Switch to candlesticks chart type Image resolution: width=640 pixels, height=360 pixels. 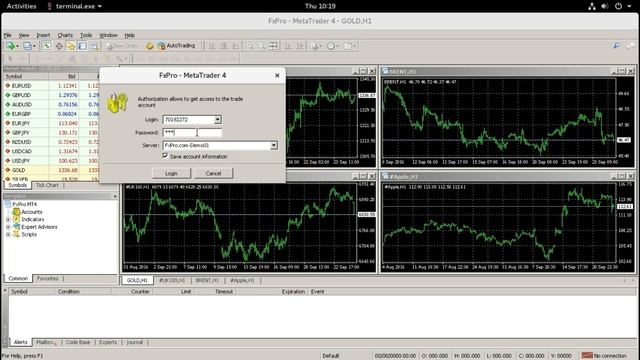pos(224,46)
